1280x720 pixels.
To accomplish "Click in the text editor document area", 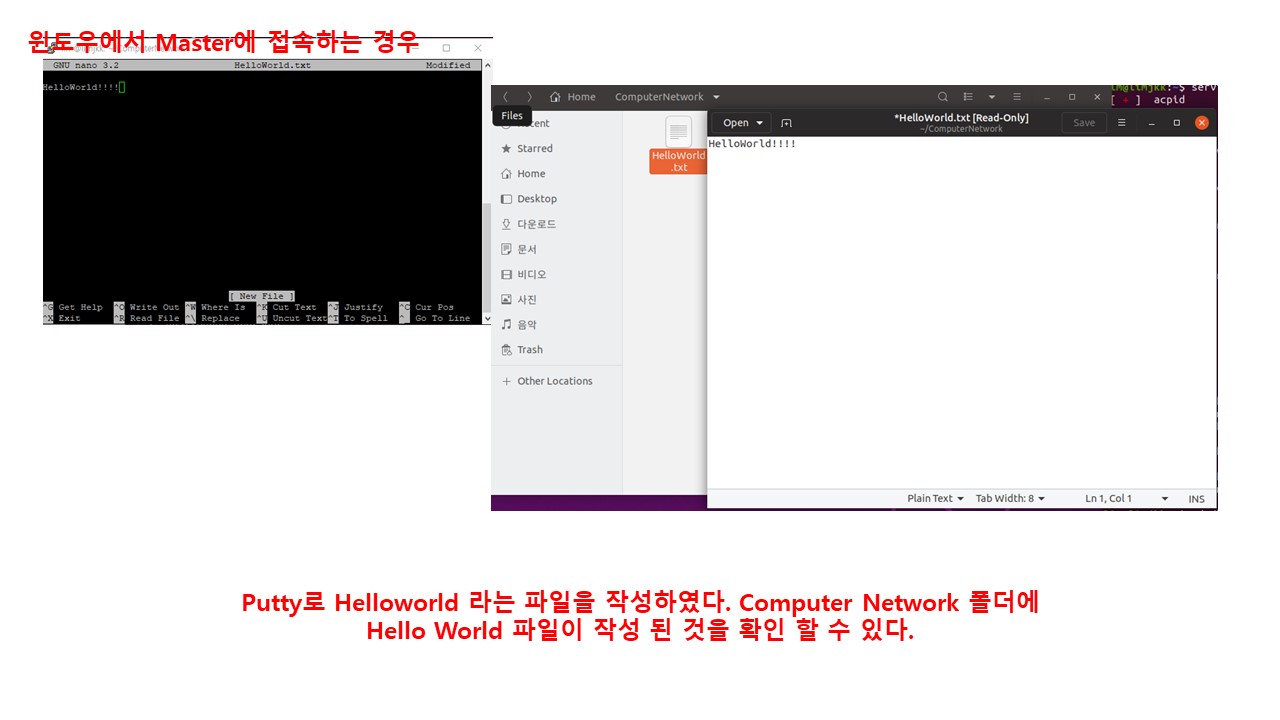I will [x=961, y=312].
